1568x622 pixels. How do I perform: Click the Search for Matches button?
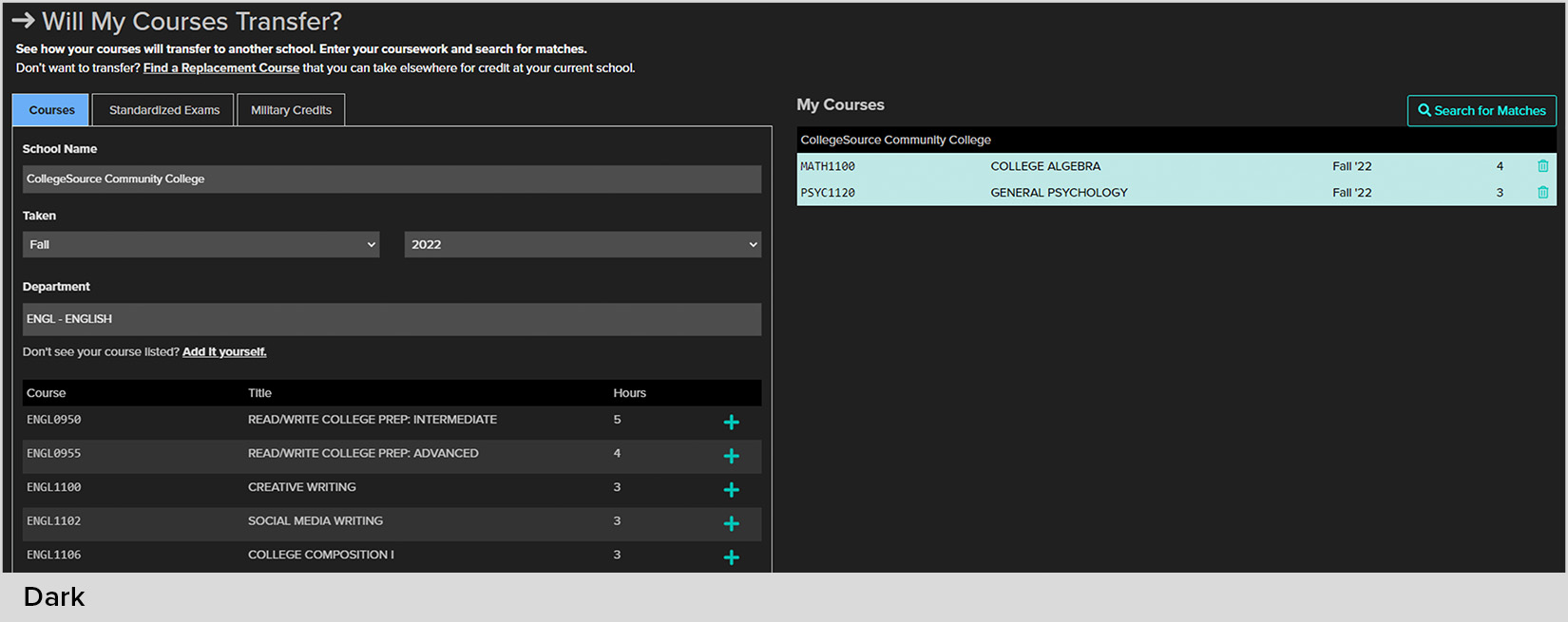(x=1481, y=110)
